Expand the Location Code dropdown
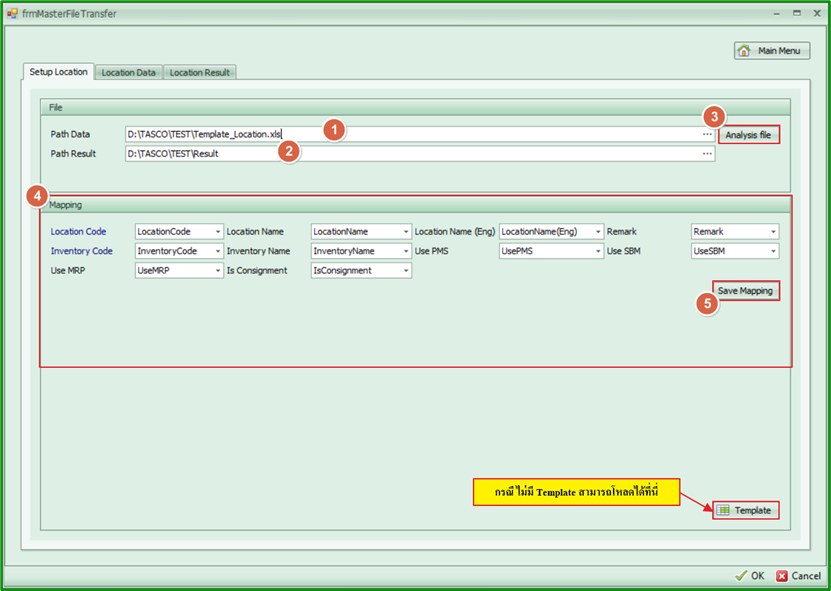The image size is (831, 591). tap(218, 232)
